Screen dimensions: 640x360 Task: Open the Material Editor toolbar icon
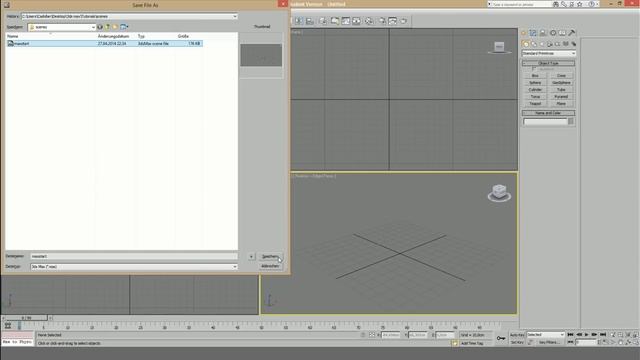click(369, 21)
